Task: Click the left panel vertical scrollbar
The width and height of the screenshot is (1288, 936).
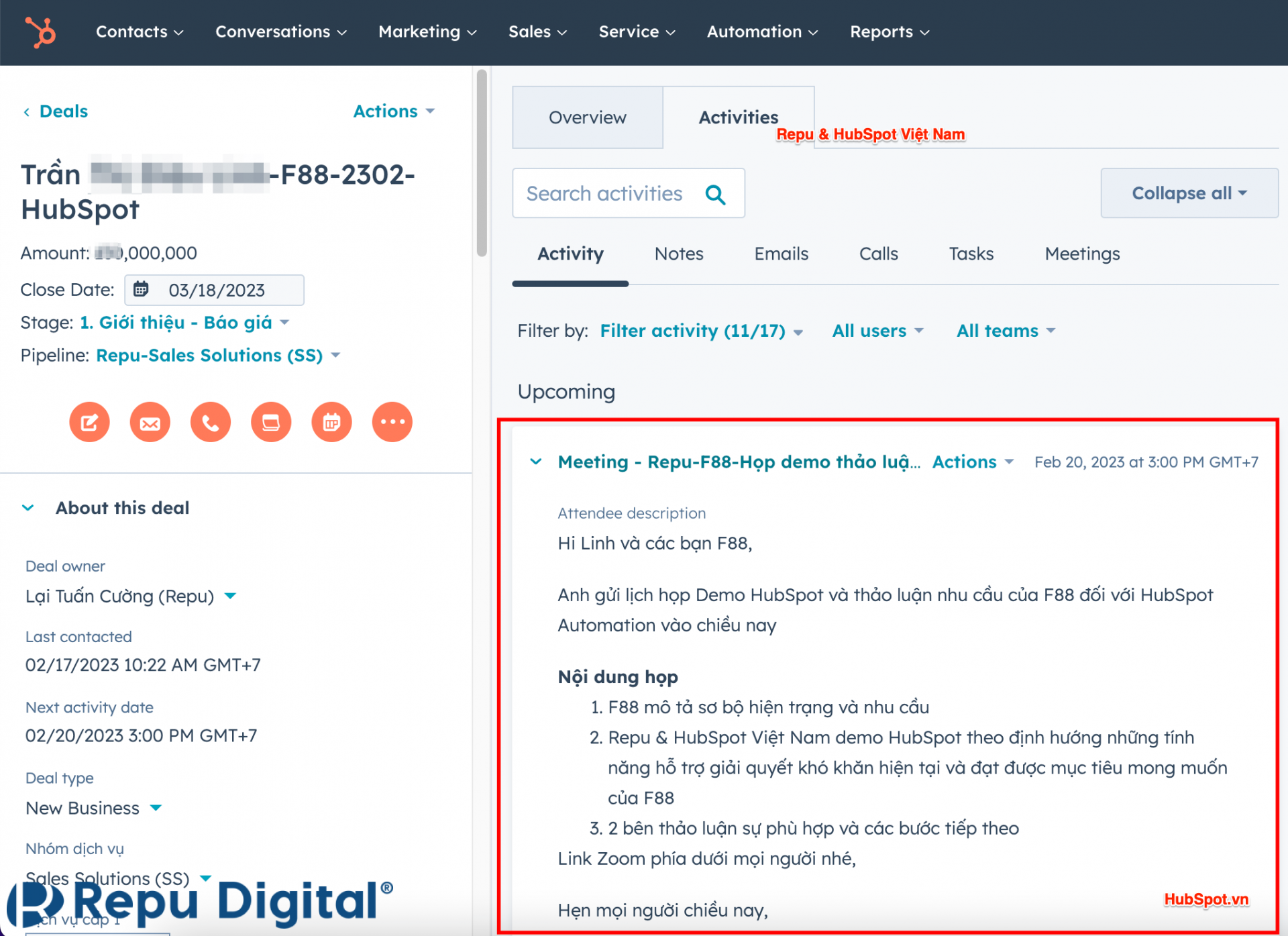Action: (x=481, y=163)
